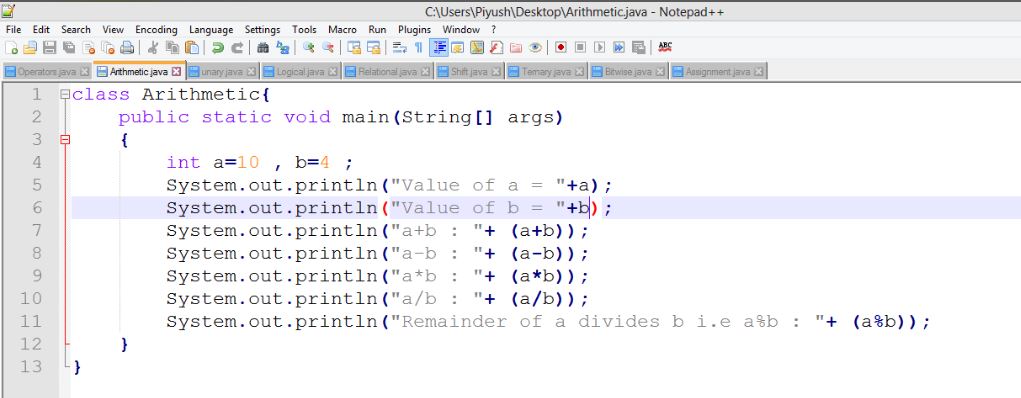Open the Search menu
Image resolution: width=1021 pixels, height=398 pixels.
(76, 29)
